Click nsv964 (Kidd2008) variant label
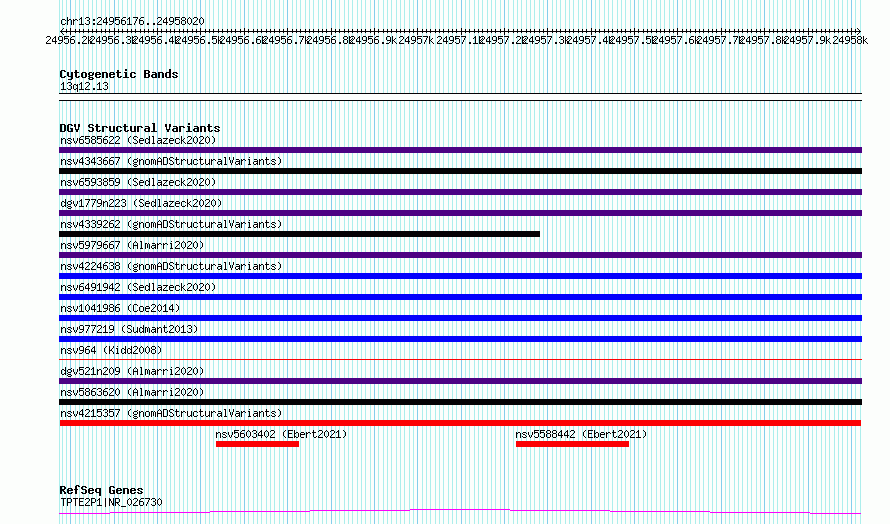890x524 pixels. [111, 350]
